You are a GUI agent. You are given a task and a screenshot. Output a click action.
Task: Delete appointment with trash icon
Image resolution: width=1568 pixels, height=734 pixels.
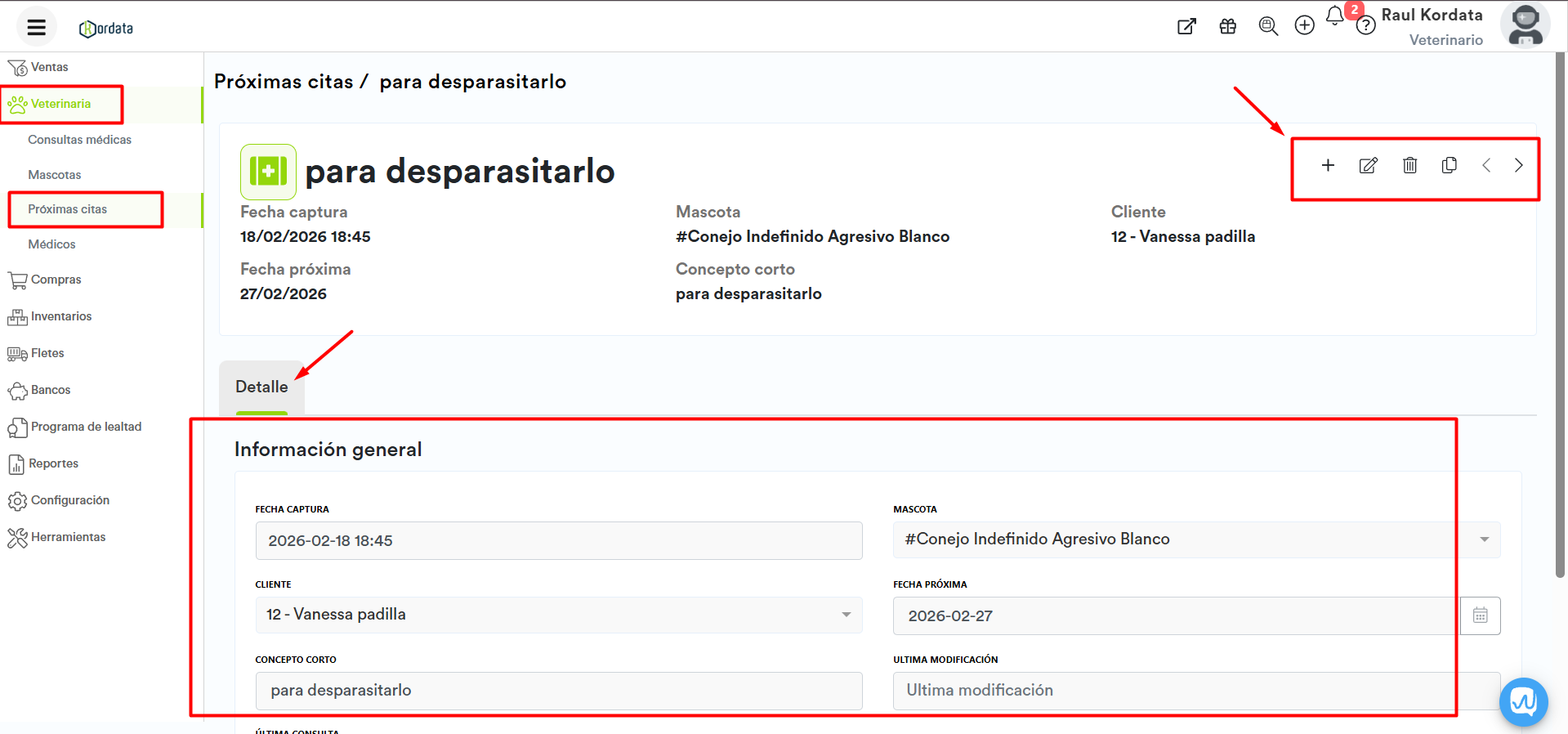[x=1409, y=165]
